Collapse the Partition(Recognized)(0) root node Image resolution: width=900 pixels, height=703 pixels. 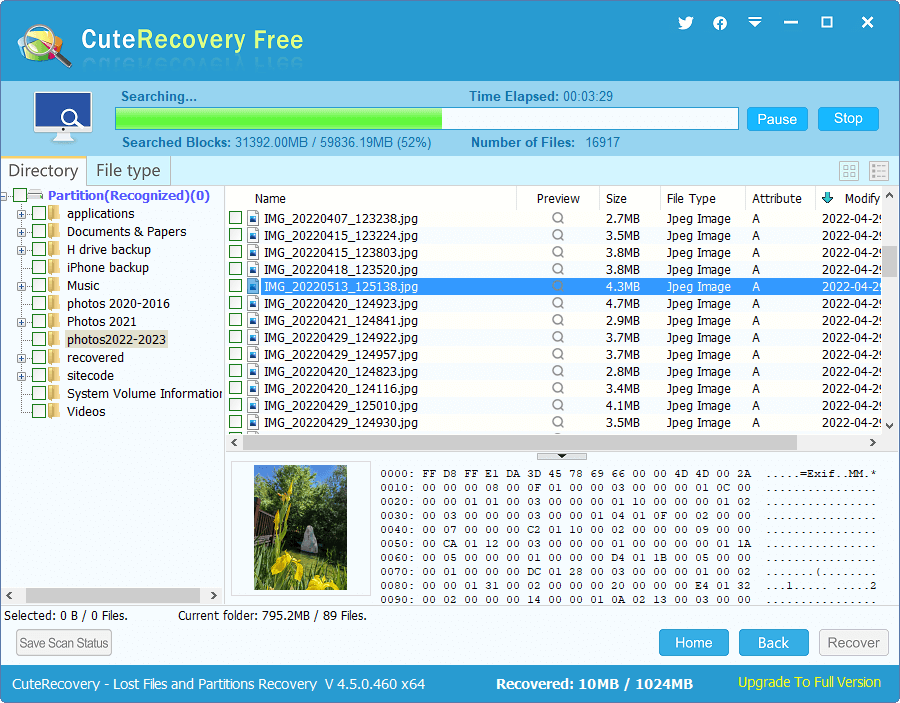[3, 196]
